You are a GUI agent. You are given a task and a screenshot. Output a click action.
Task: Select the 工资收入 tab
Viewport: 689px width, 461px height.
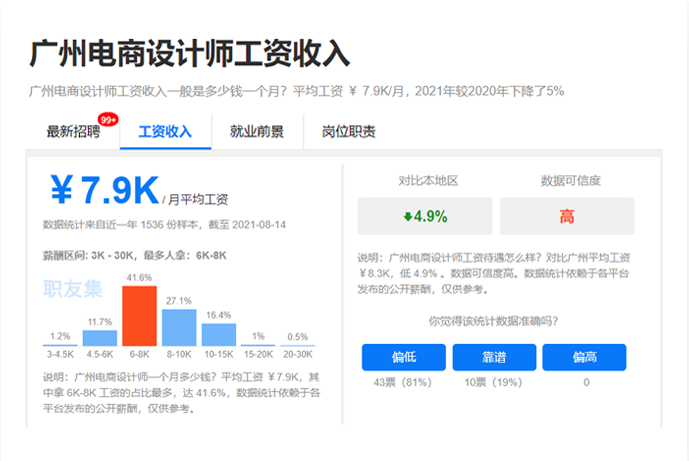[x=165, y=131]
